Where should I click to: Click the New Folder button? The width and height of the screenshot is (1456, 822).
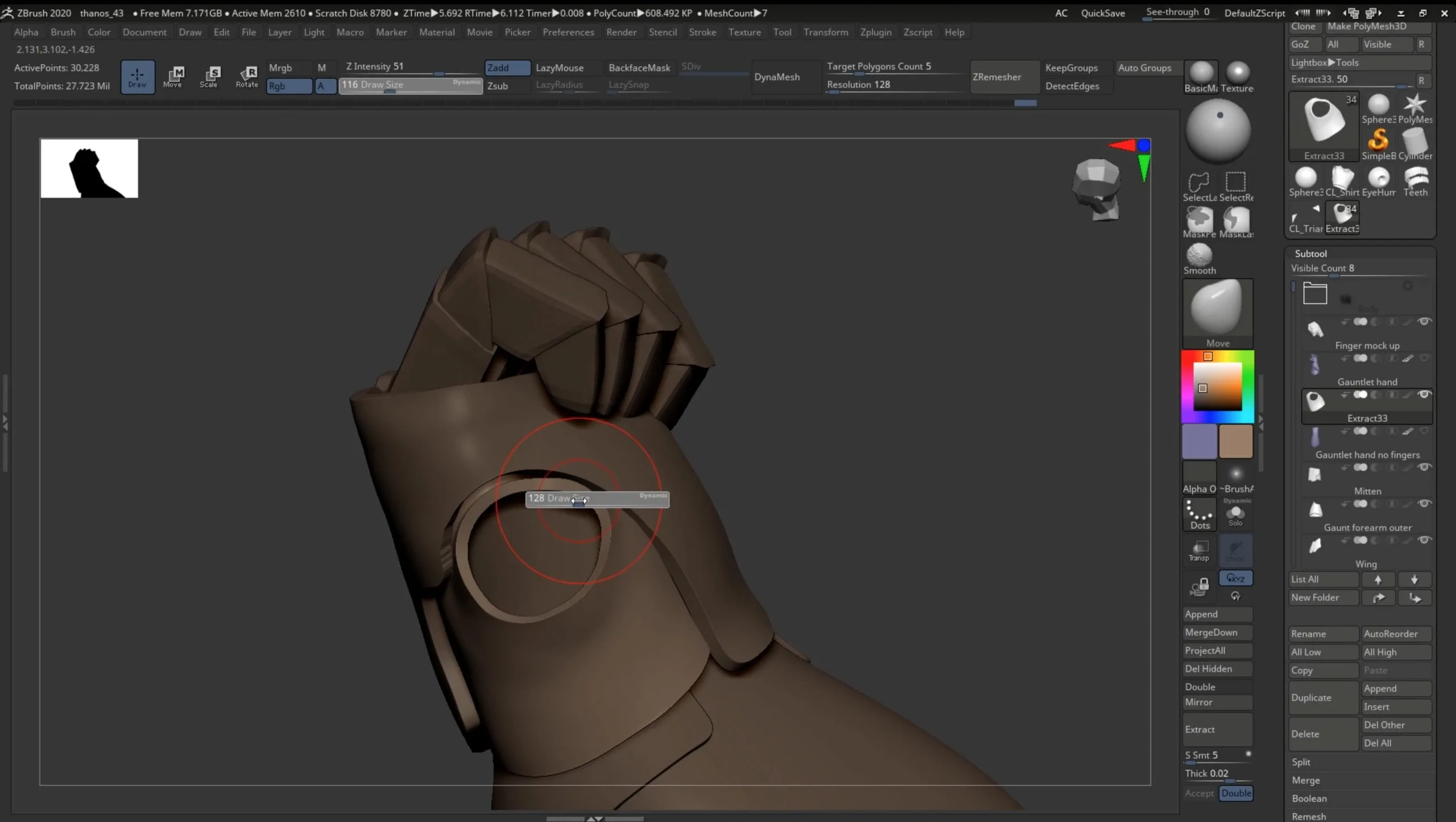(1323, 597)
